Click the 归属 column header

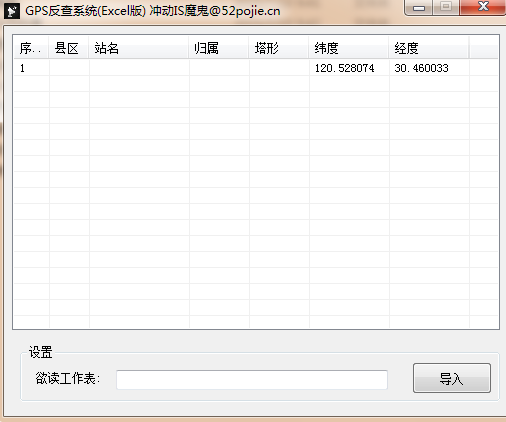click(x=219, y=48)
